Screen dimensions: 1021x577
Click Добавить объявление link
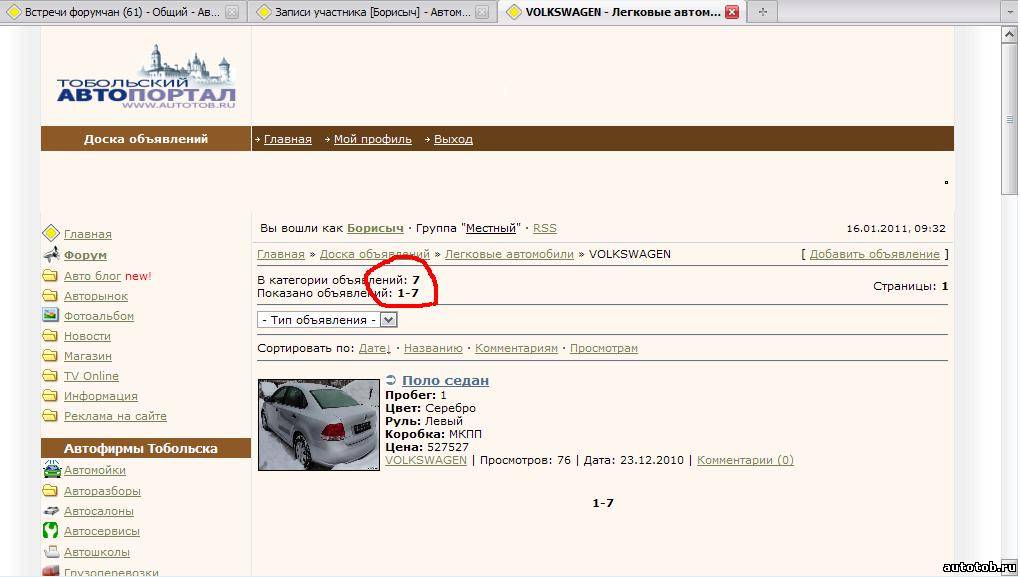coord(874,254)
